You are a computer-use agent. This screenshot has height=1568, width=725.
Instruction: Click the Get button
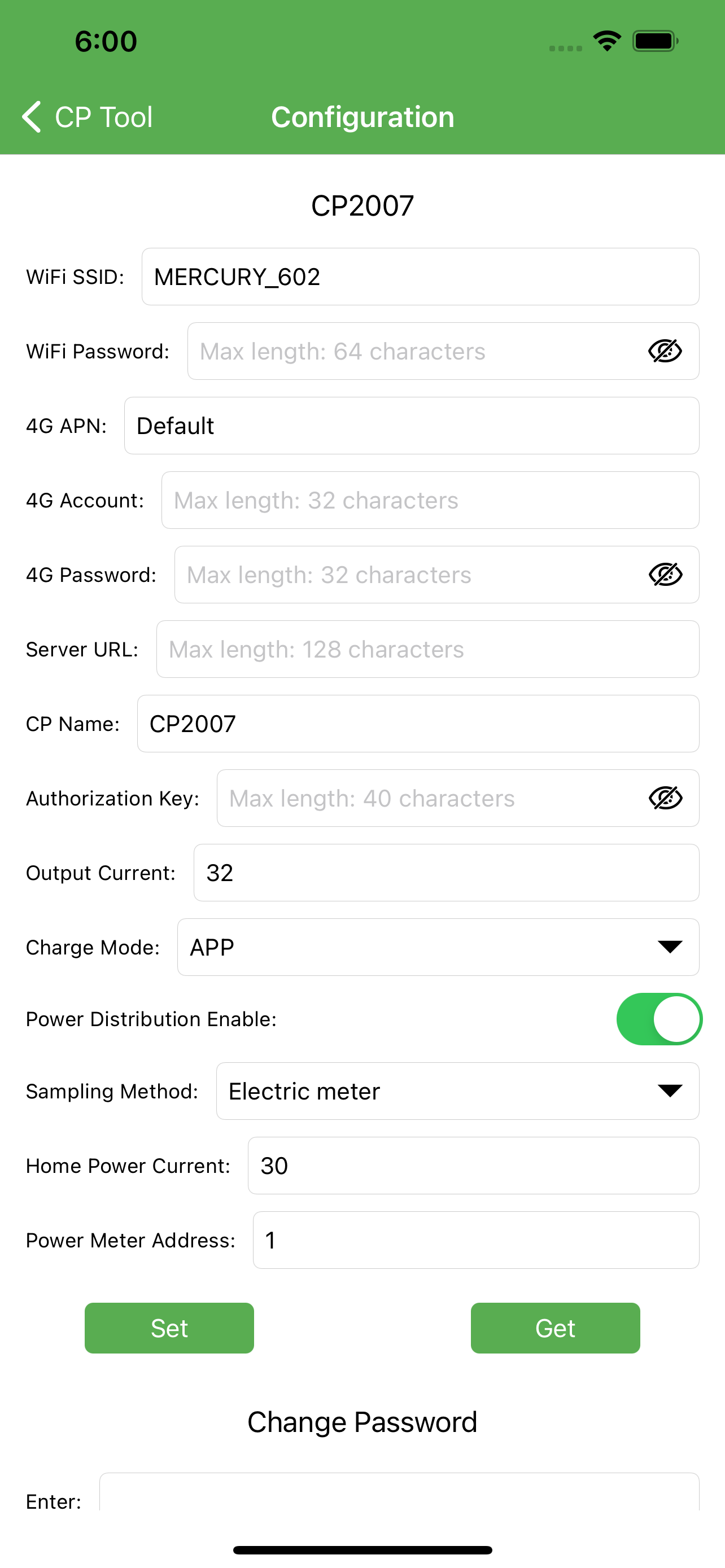point(555,1328)
